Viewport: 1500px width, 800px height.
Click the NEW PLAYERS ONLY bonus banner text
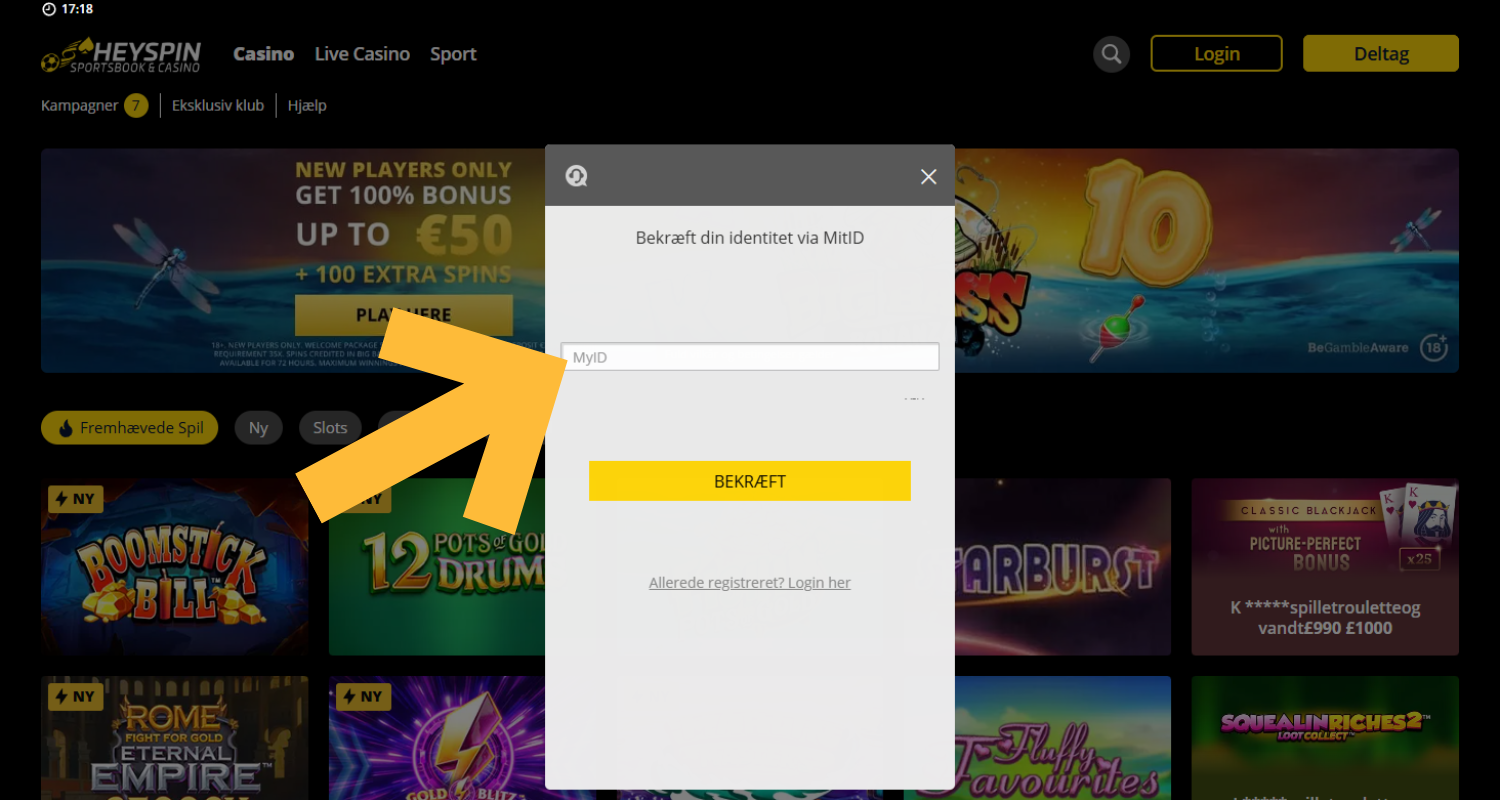coord(403,170)
